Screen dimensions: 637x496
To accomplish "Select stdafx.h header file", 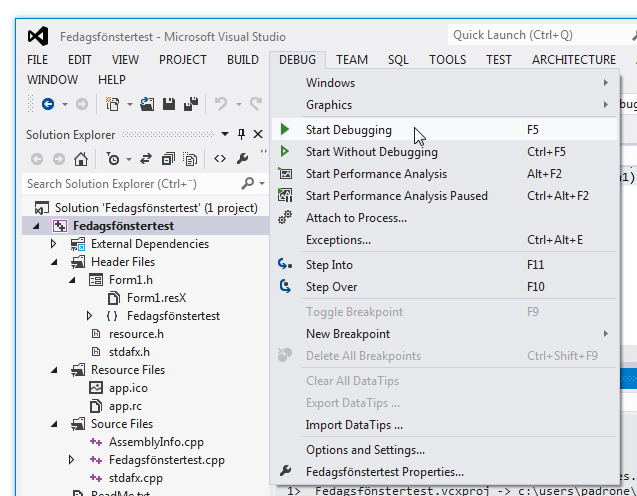I will click(x=129, y=352).
